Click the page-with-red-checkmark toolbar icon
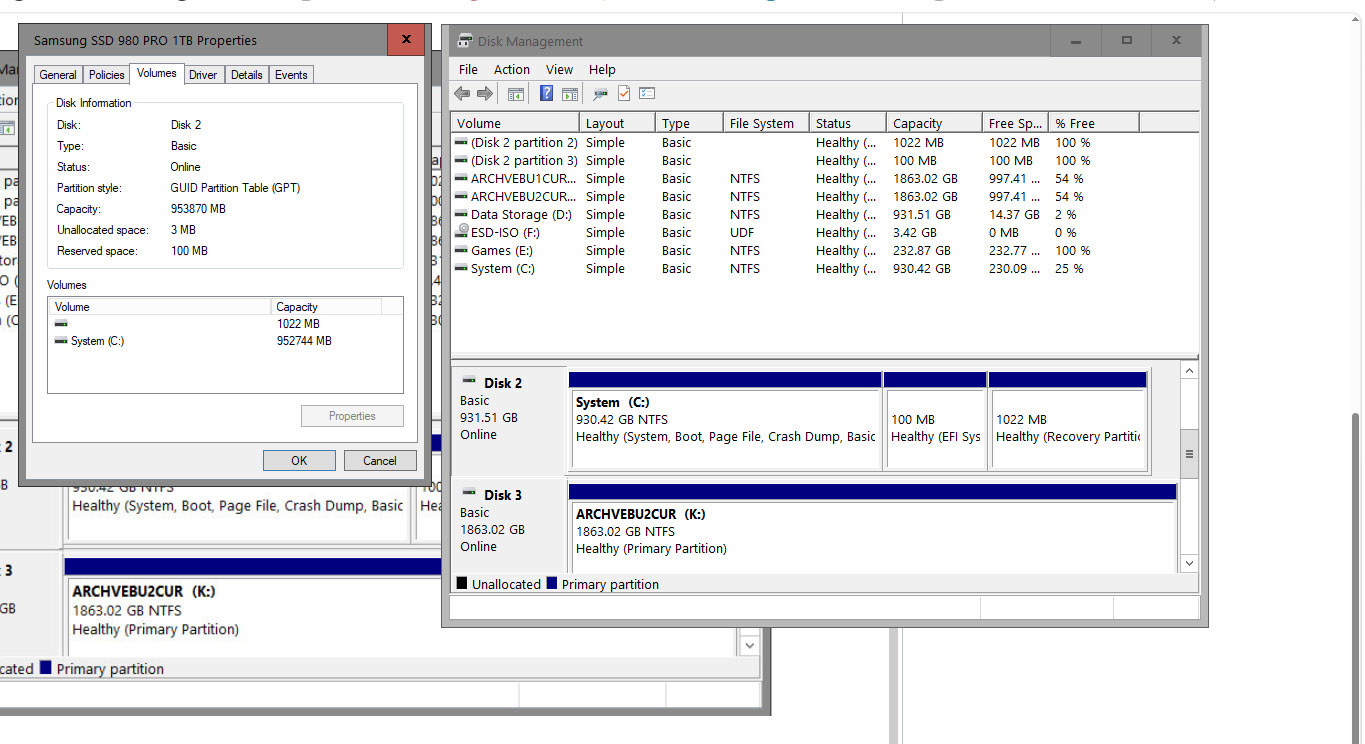Viewport: 1365px width, 744px height. pos(624,94)
